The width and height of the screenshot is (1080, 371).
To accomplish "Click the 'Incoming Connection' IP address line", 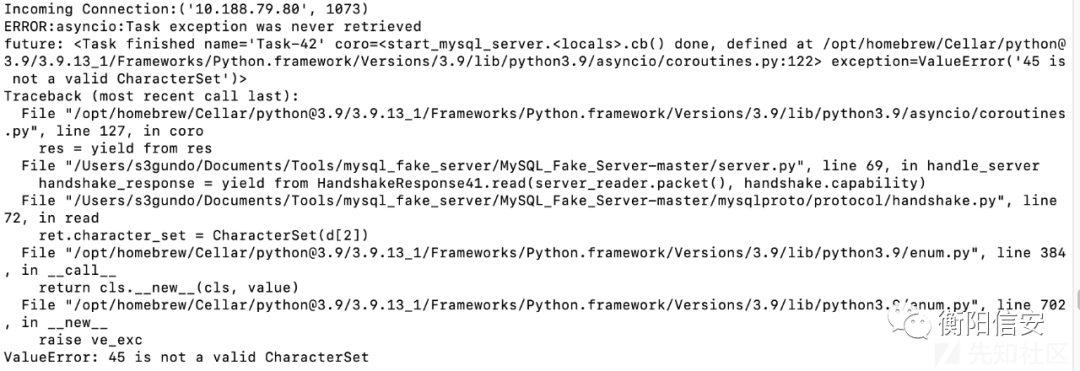I will tap(186, 10).
